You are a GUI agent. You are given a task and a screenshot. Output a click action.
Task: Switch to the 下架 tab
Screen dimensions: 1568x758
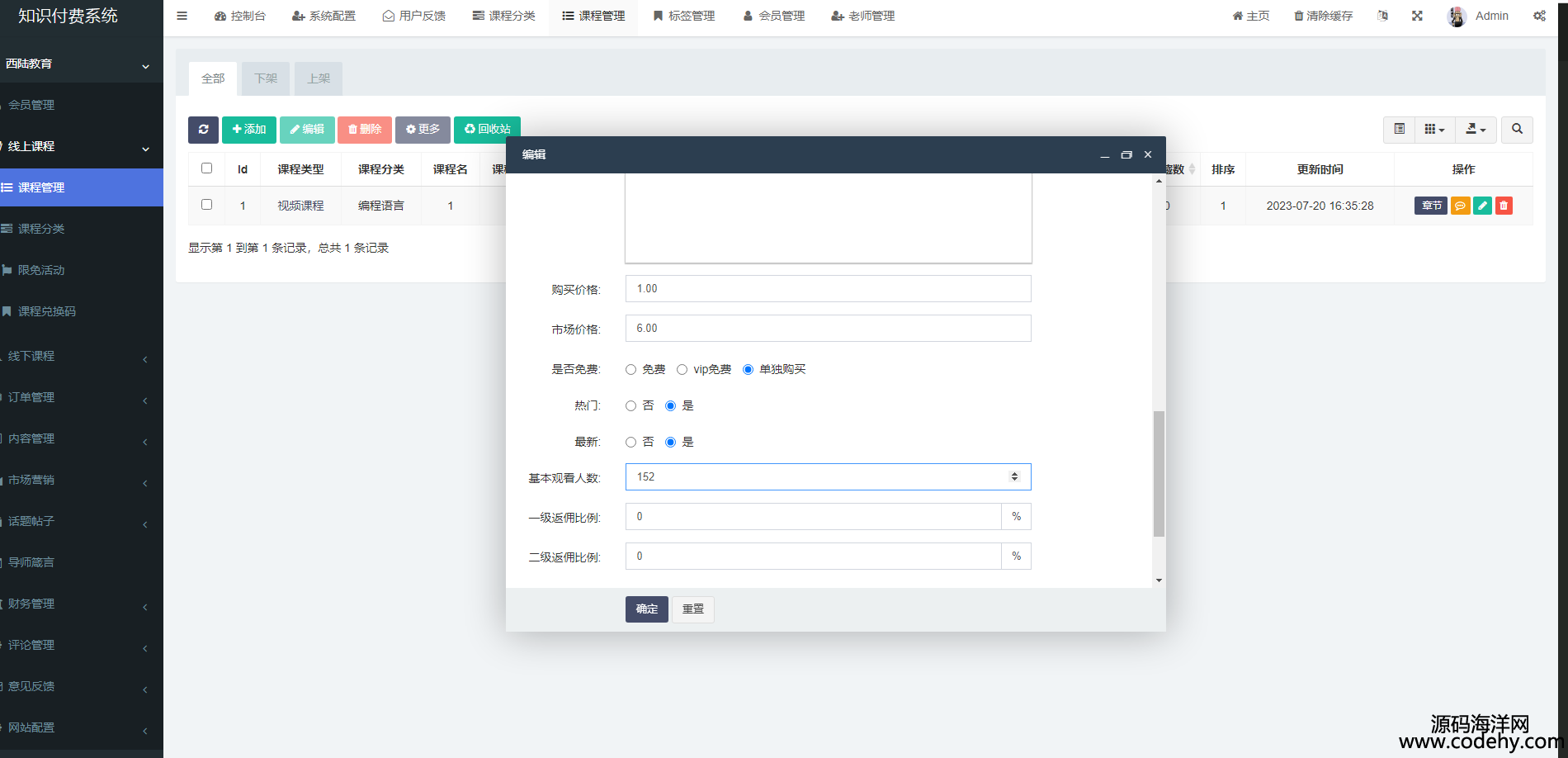(x=266, y=78)
